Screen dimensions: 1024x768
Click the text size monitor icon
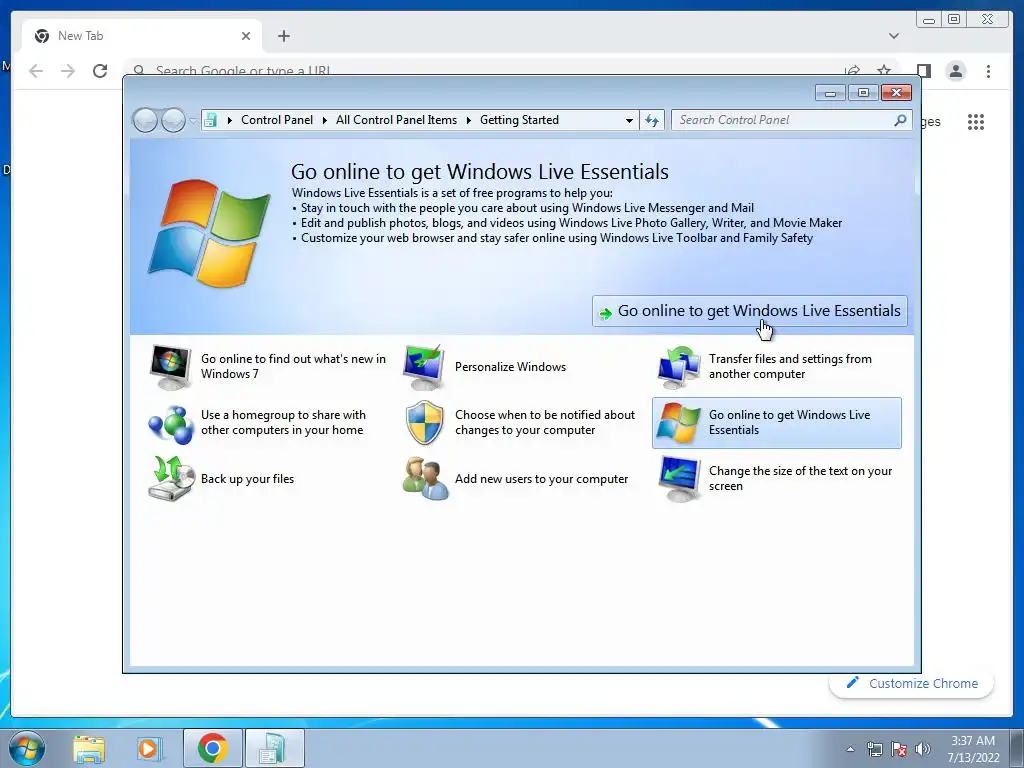[679, 479]
